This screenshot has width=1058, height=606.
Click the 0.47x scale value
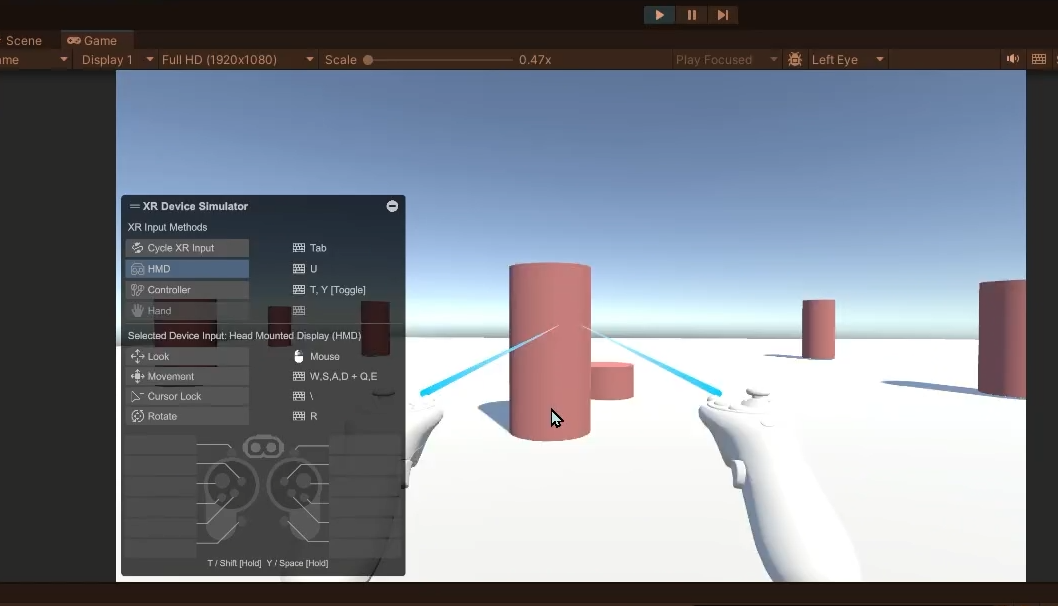click(535, 59)
